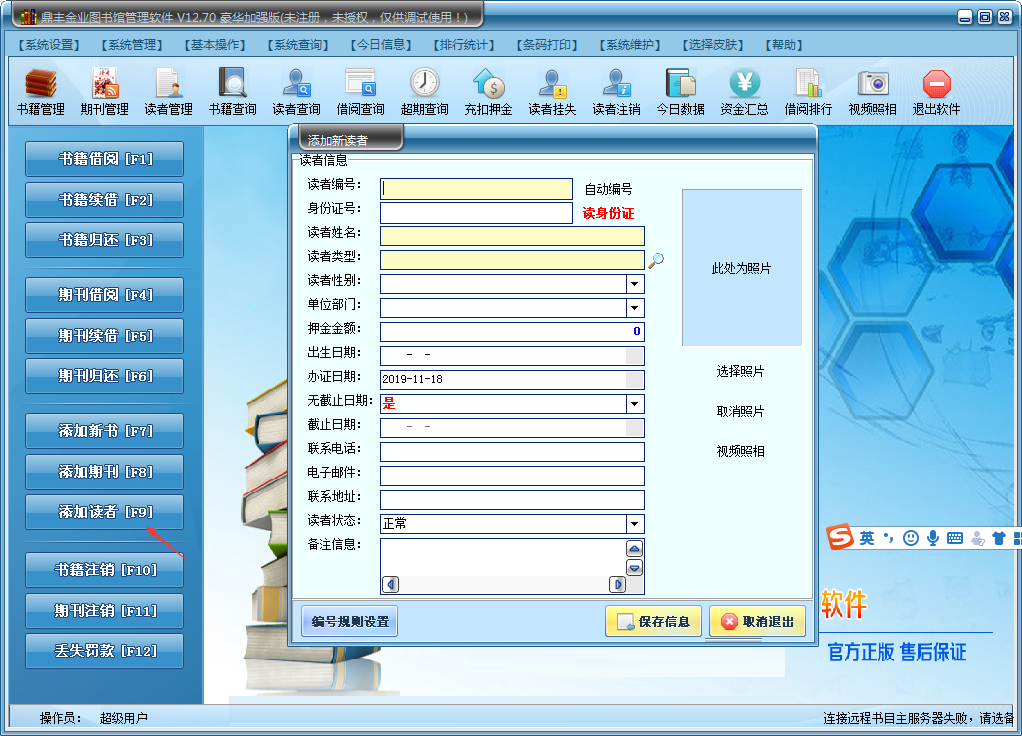The width and height of the screenshot is (1022, 736).
Task: Expand the 单位部门 dropdown
Action: 635,308
